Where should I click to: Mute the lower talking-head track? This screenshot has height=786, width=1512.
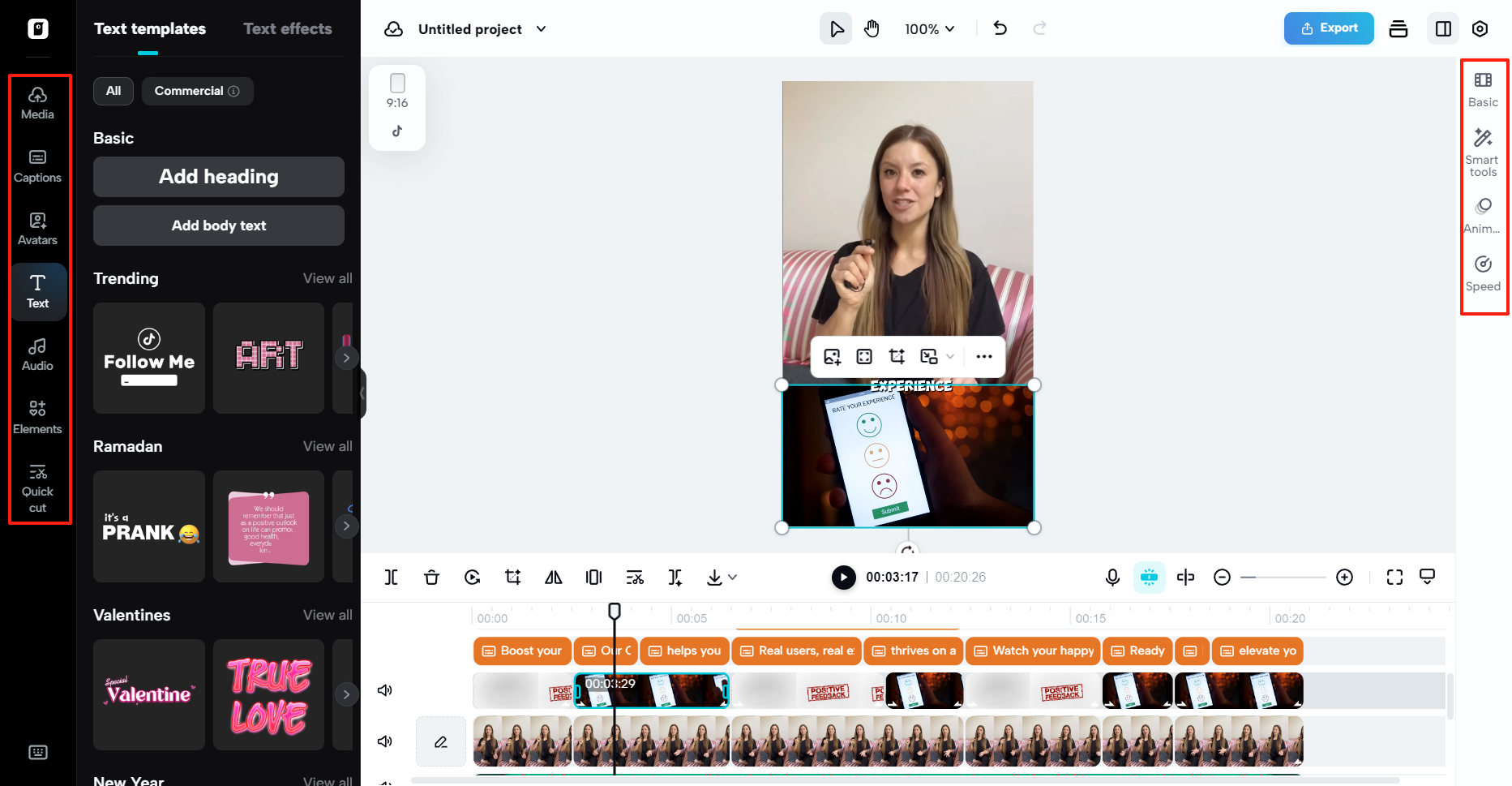click(x=384, y=741)
